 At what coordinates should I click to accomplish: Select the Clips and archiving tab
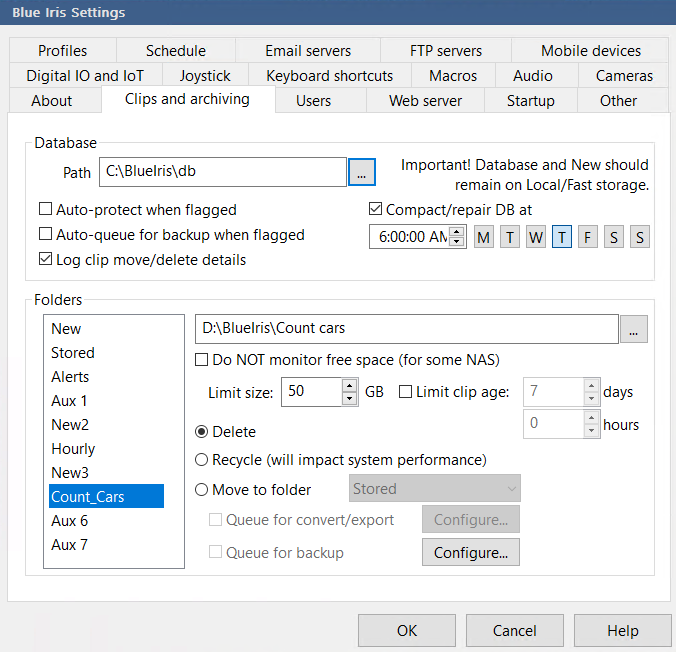pyautogui.click(x=187, y=99)
